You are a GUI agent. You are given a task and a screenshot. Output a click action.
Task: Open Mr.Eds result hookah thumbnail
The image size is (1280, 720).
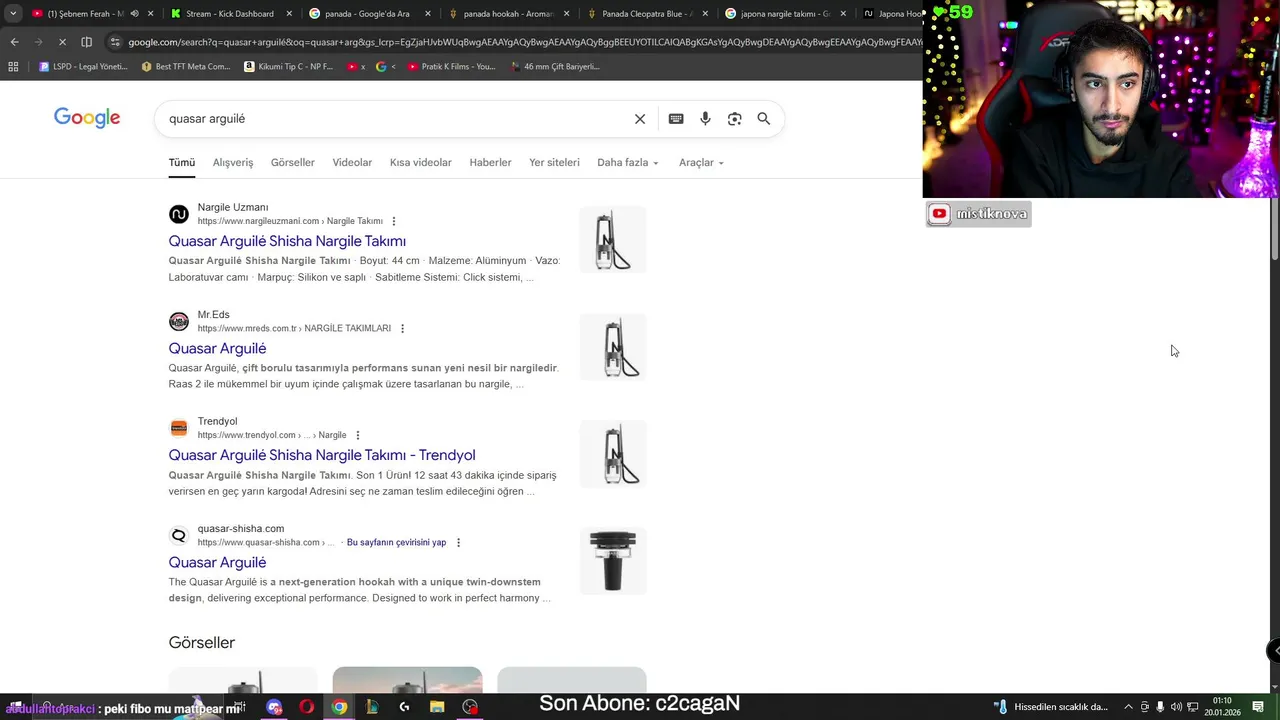(613, 347)
